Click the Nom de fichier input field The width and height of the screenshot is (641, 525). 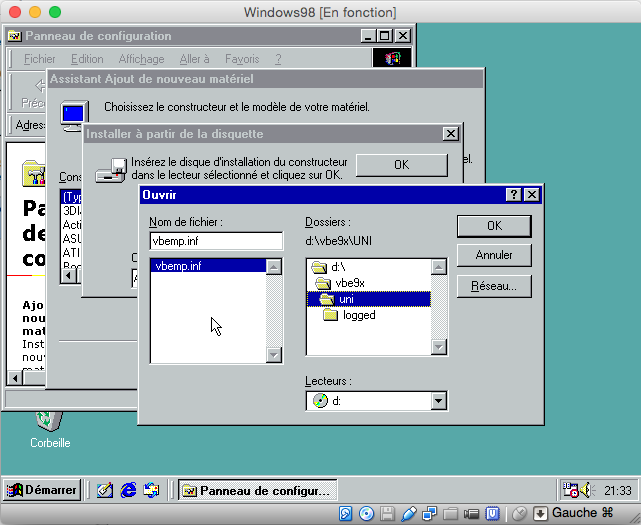[x=216, y=241]
